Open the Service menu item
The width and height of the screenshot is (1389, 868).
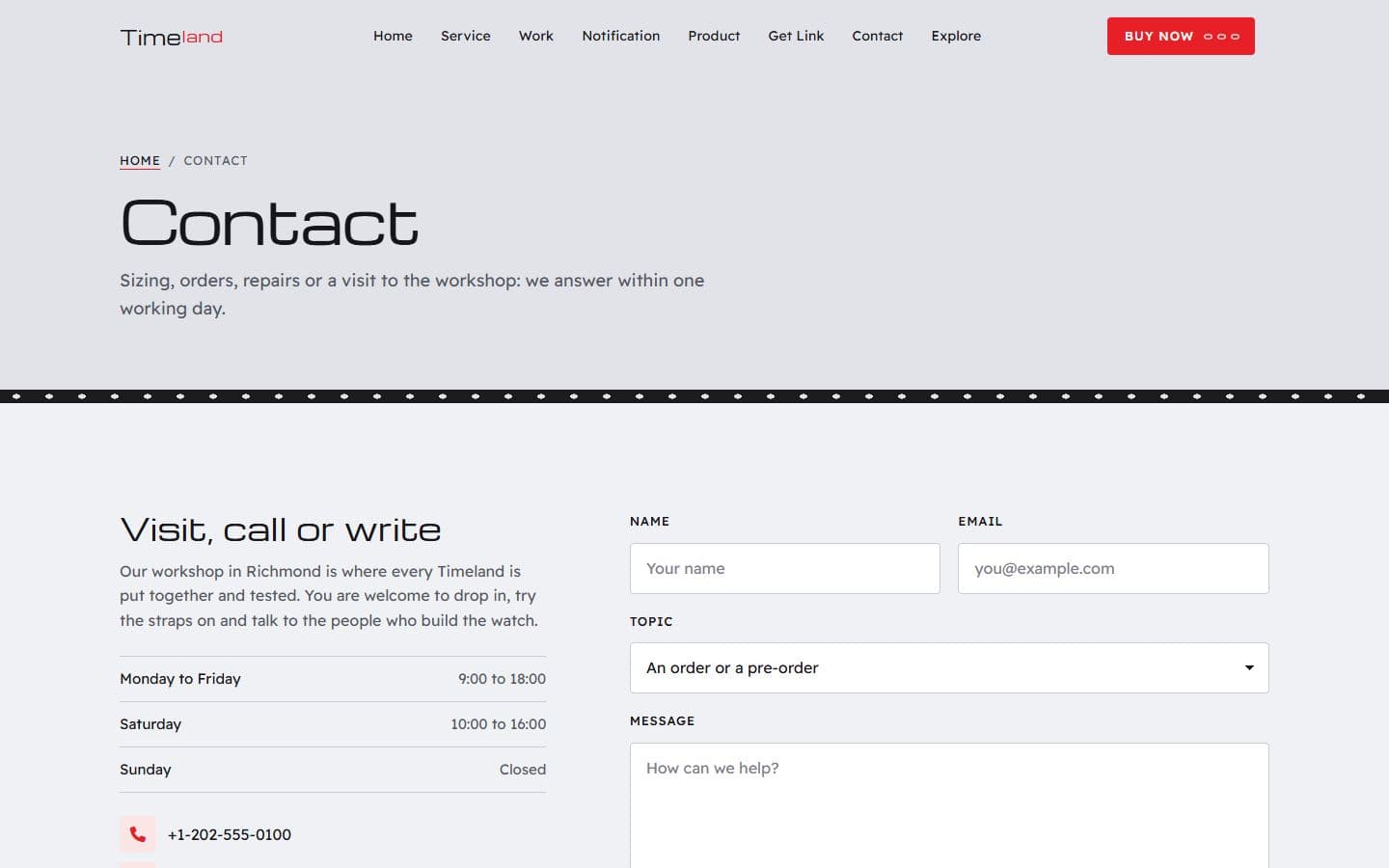click(x=466, y=36)
